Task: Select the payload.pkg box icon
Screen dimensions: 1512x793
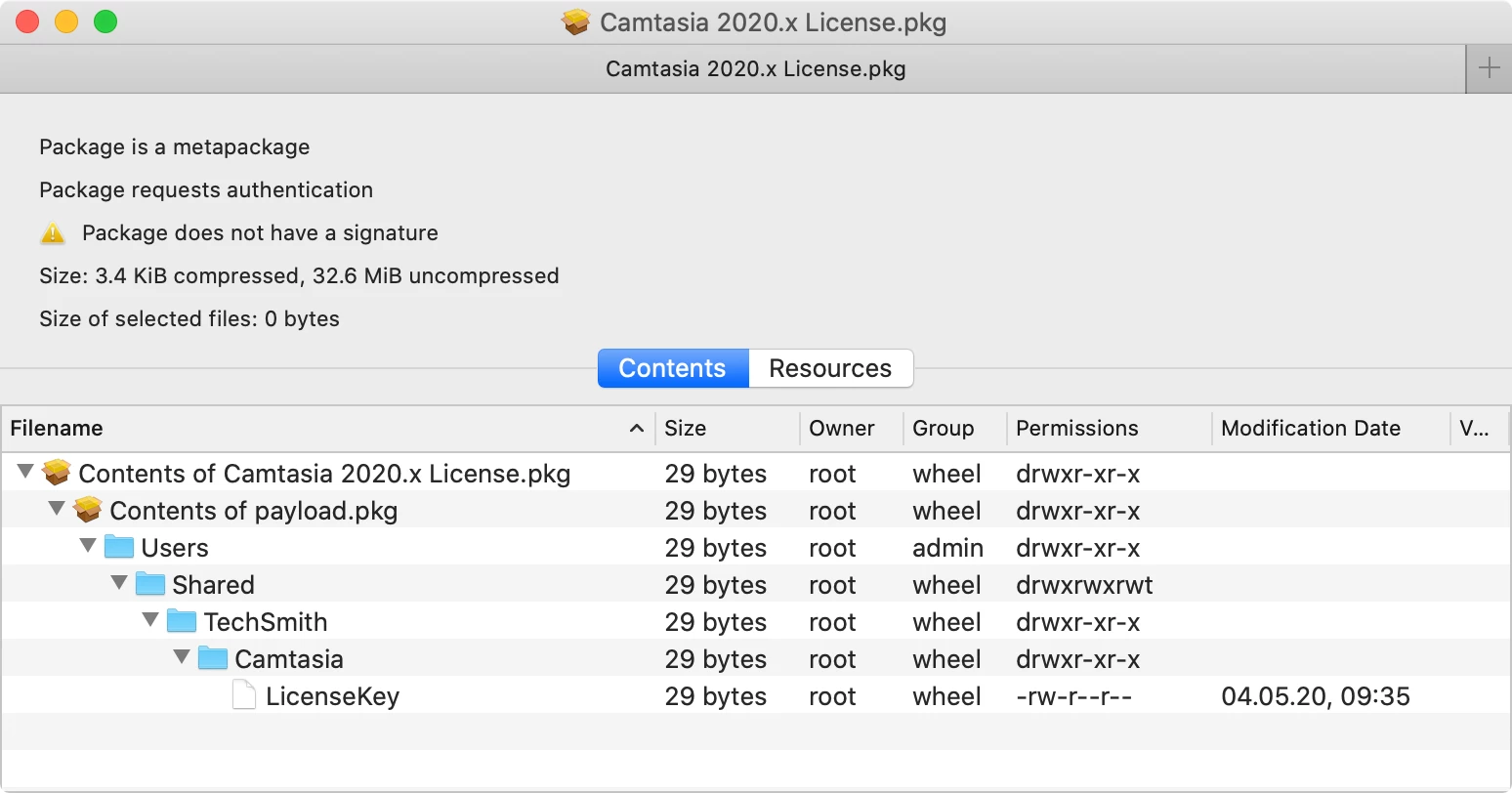Action: 89,511
